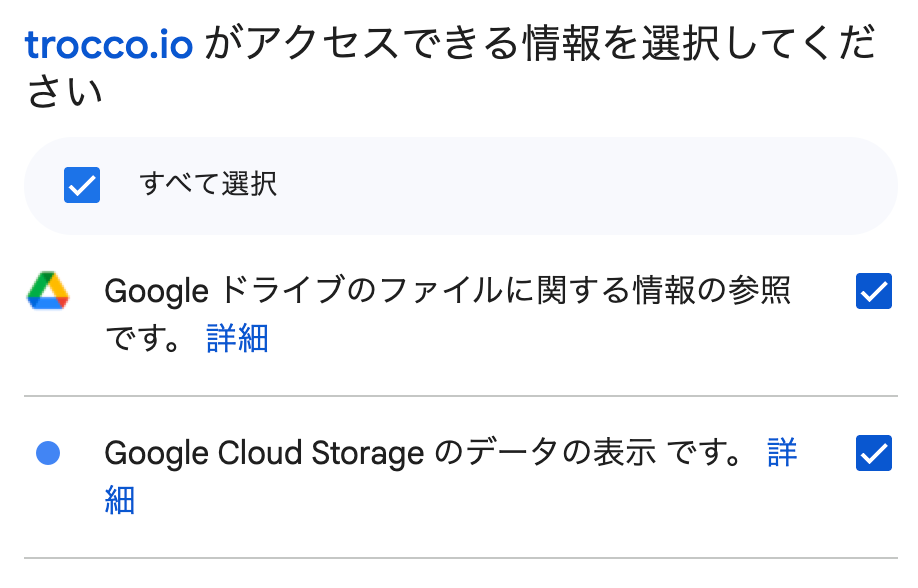The image size is (918, 588).
Task: Click divider line below Cloud Storage row
Action: [x=460, y=558]
